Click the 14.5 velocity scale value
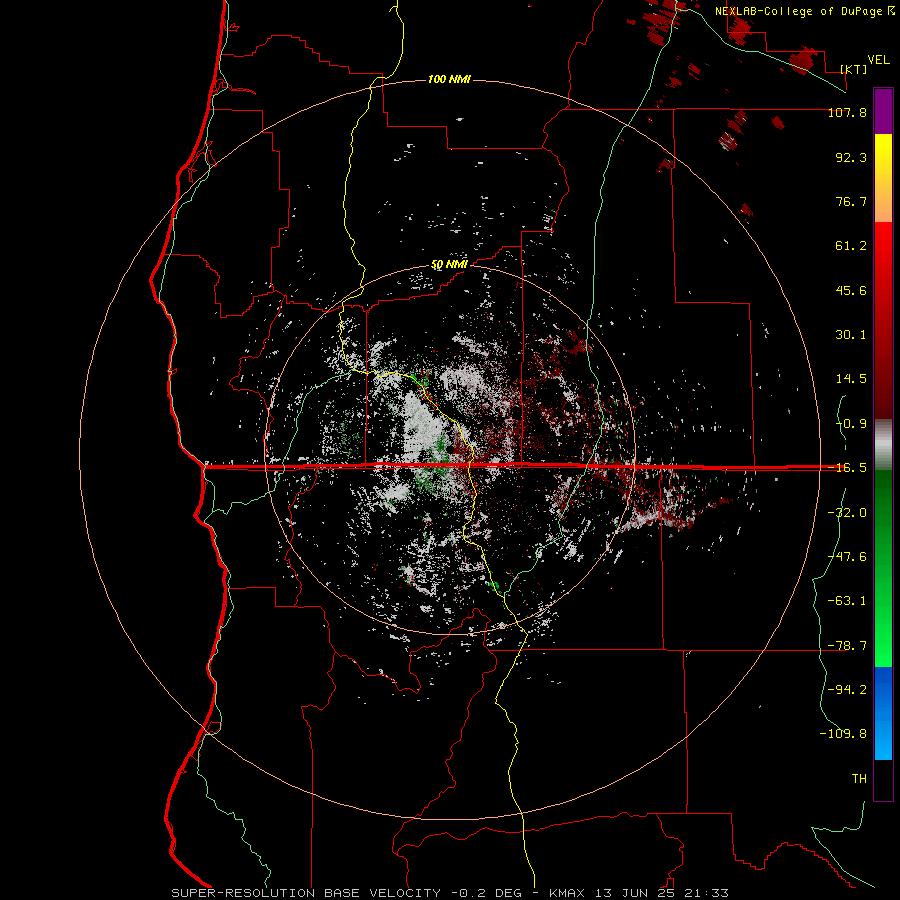 click(851, 379)
